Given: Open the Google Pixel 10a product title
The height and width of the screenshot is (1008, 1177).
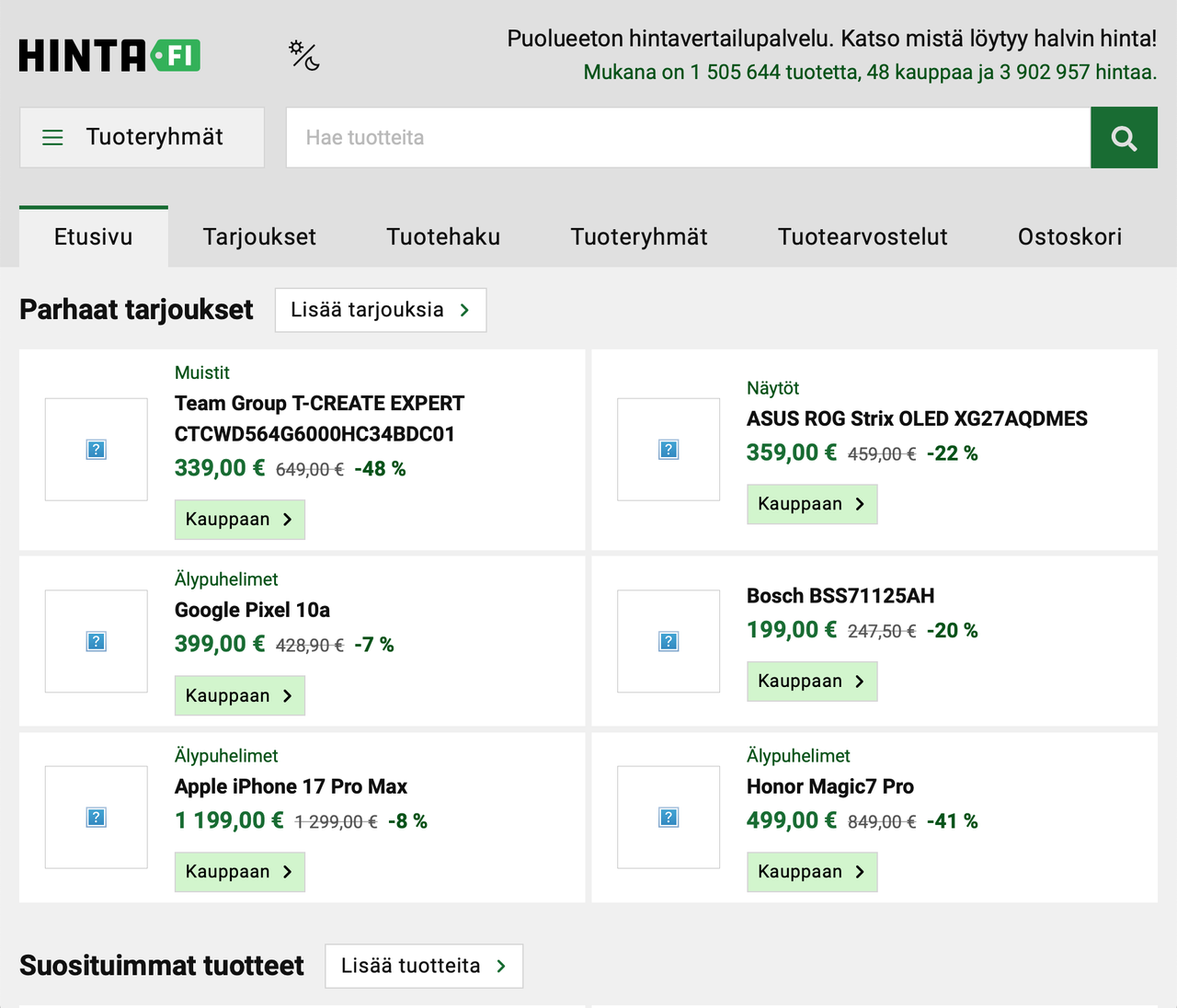Looking at the screenshot, I should click(x=252, y=610).
